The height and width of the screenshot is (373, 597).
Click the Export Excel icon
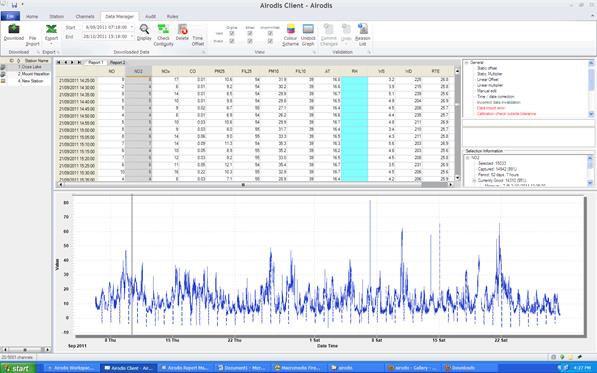51,29
